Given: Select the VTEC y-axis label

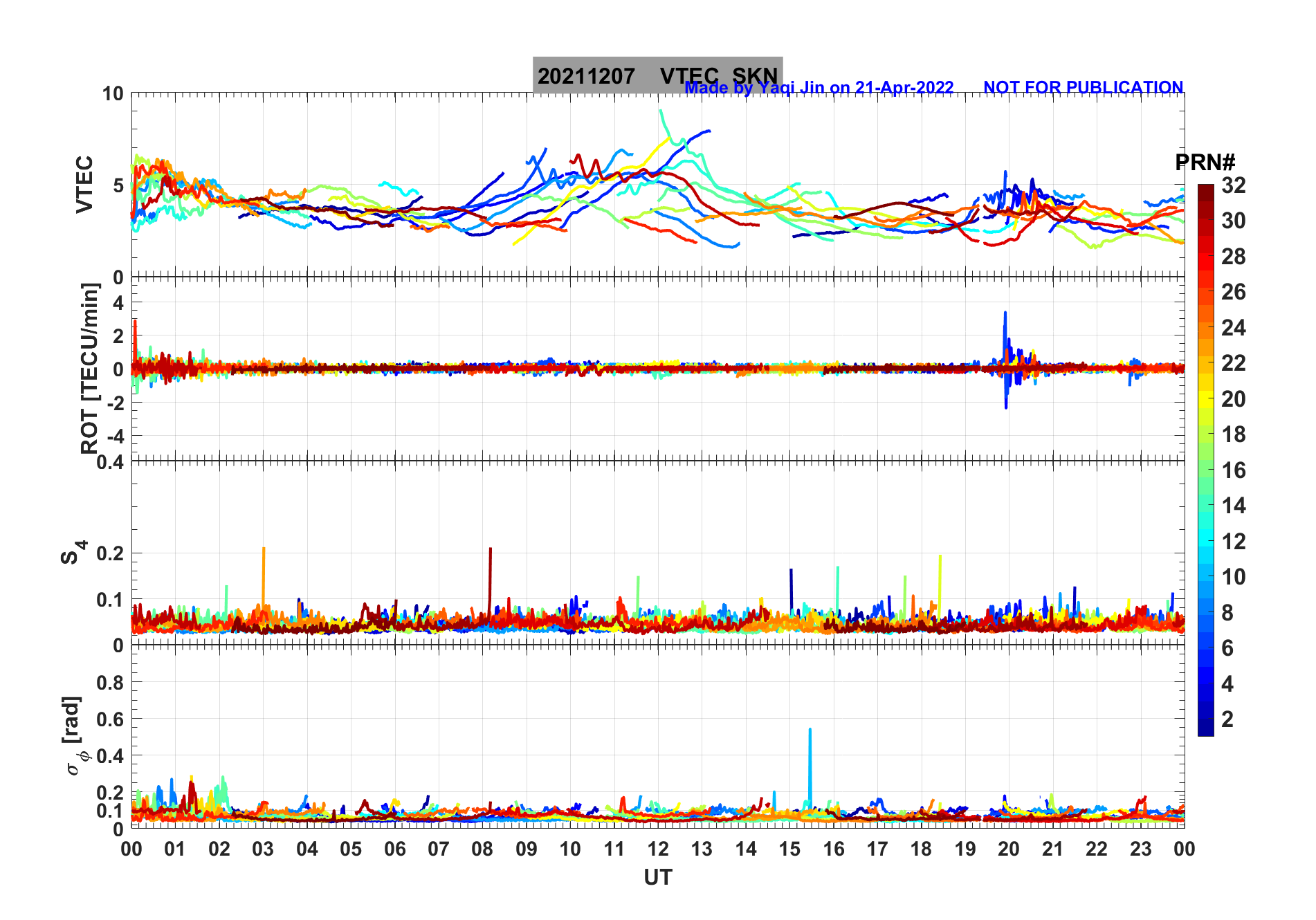Looking at the screenshot, I should click(x=84, y=184).
